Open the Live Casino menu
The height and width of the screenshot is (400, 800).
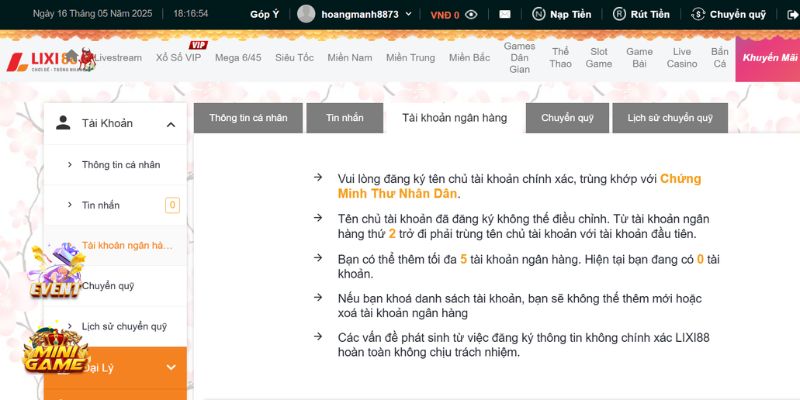click(682, 58)
